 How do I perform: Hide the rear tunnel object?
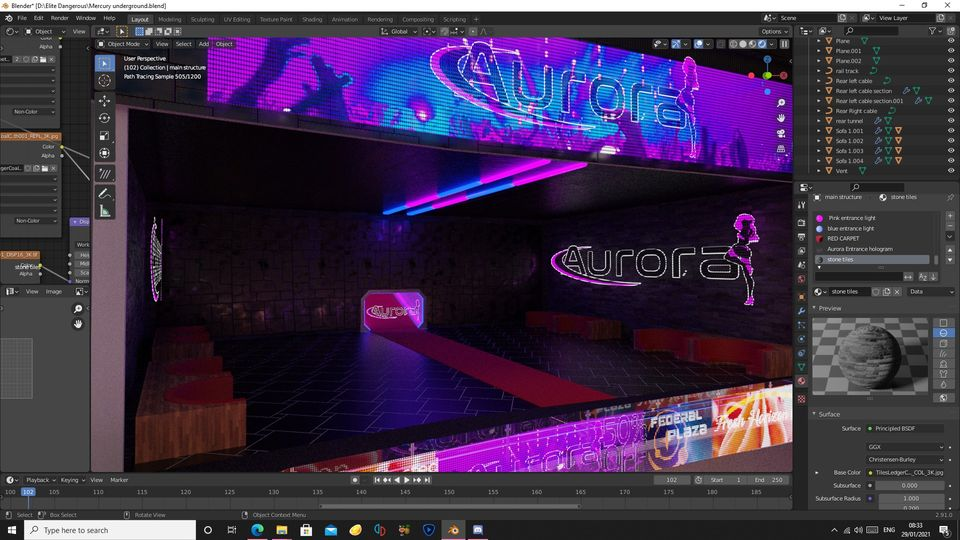pyautogui.click(x=951, y=121)
